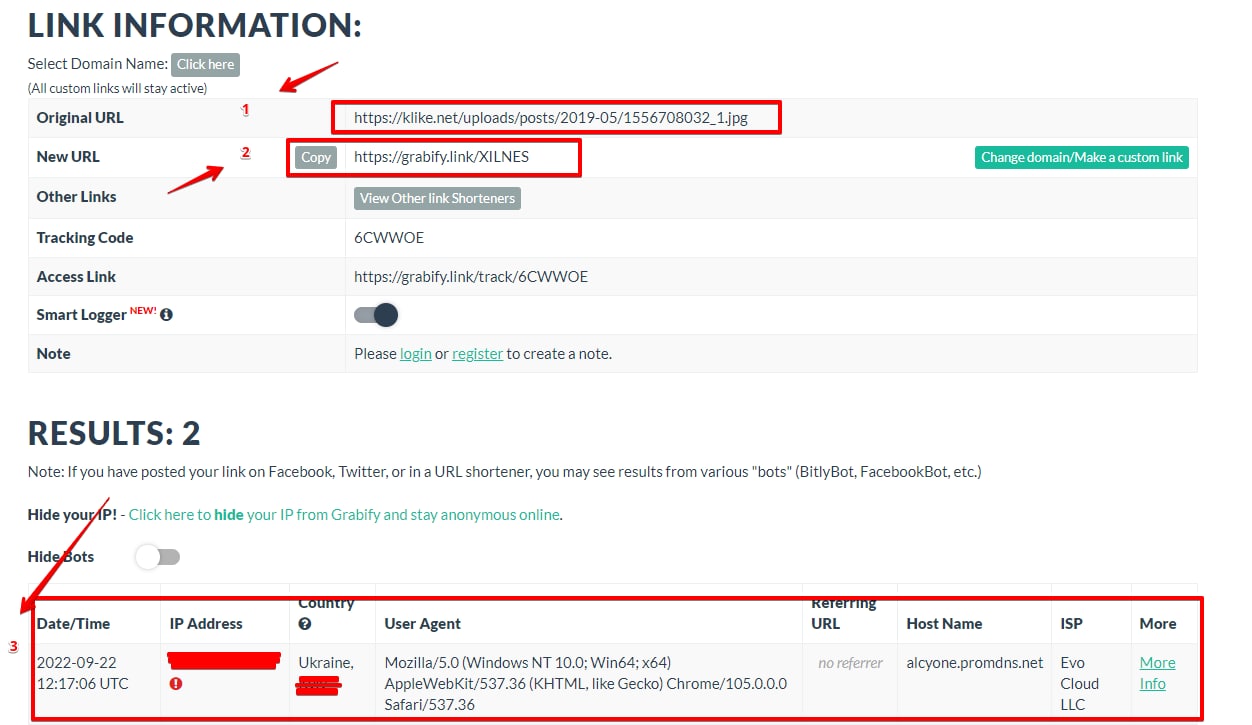
Task: Click the LINK INFORMATION heading
Action: (x=194, y=25)
